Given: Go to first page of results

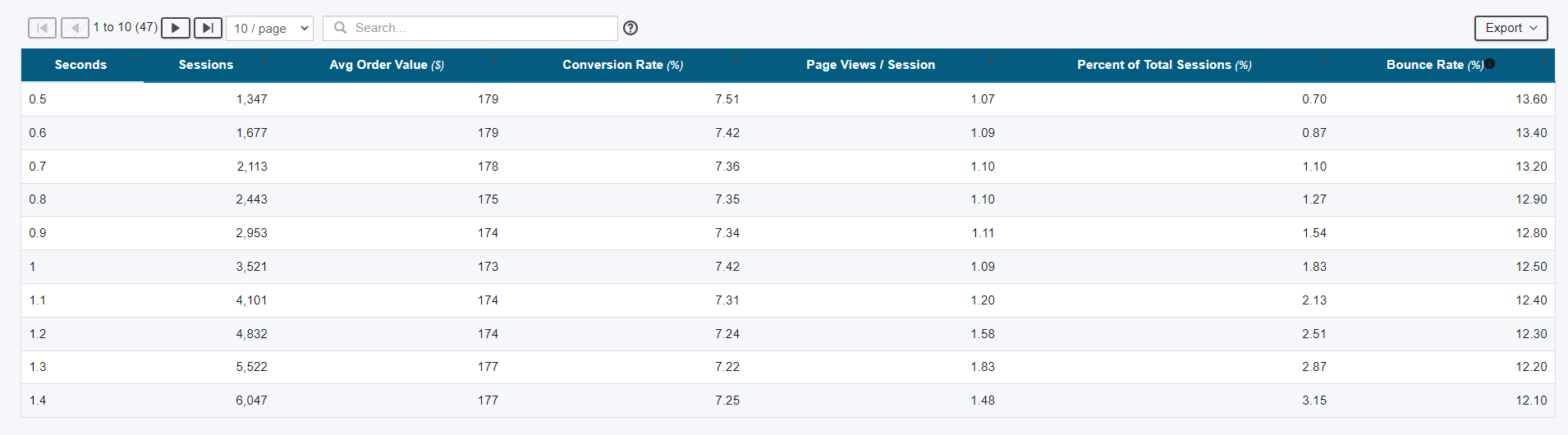Looking at the screenshot, I should 43,28.
